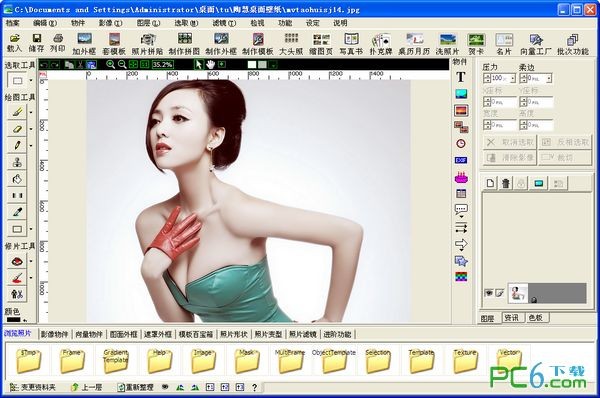Open the 向量工厂 vector factory tool
600x398 pixels.
coord(535,44)
